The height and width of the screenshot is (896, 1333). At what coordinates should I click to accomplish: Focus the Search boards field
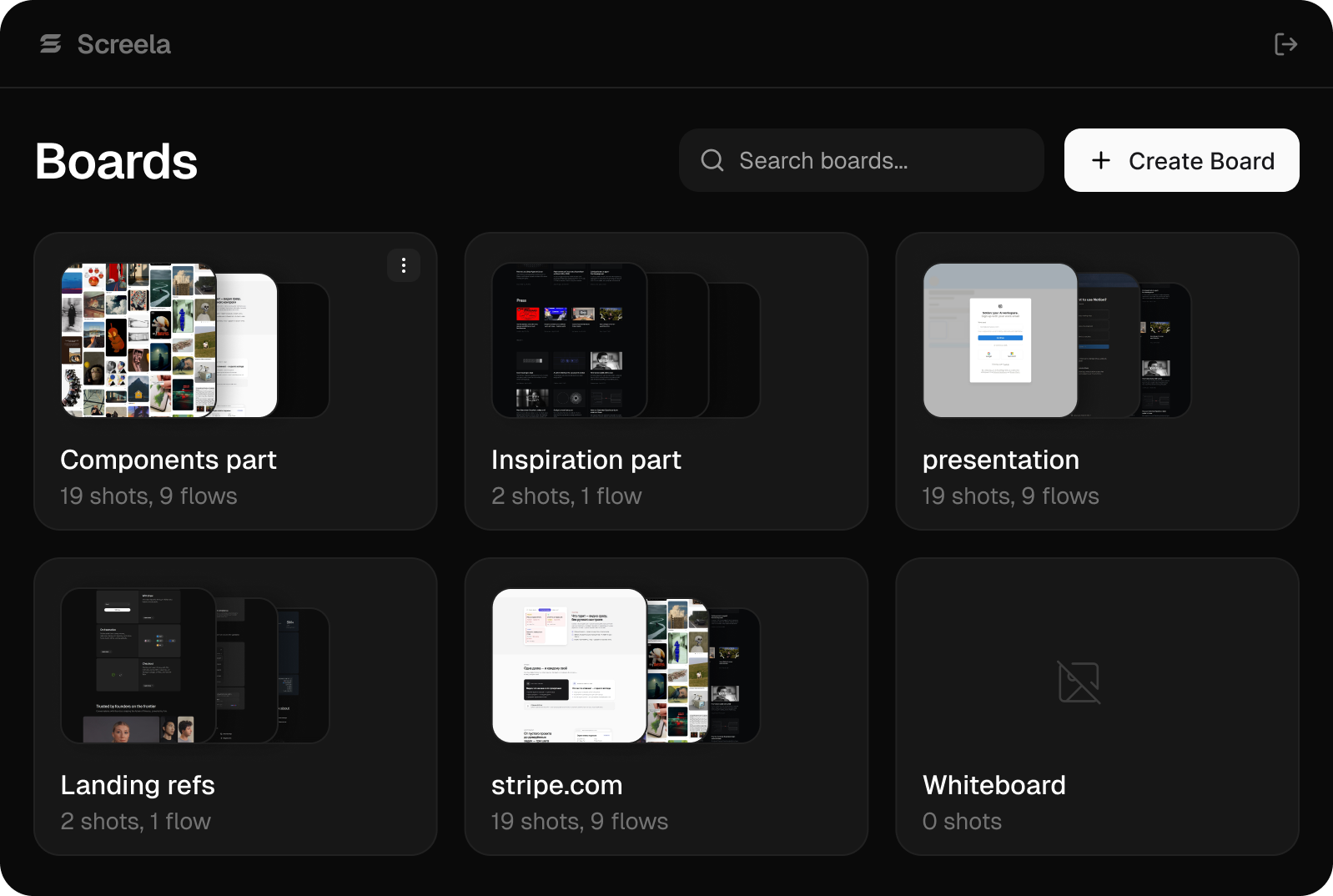(x=861, y=160)
